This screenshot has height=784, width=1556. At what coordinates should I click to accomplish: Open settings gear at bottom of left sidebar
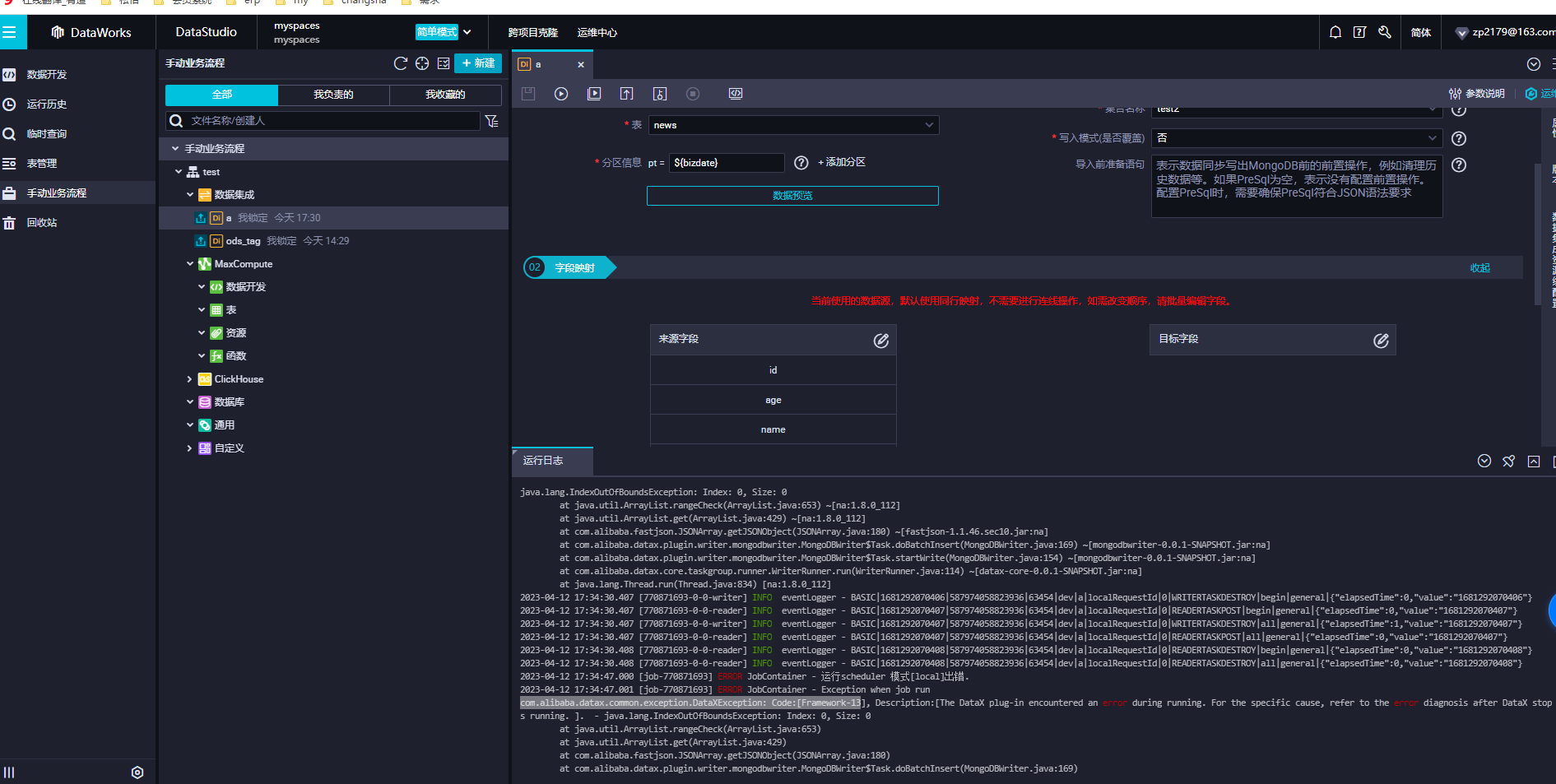click(137, 772)
